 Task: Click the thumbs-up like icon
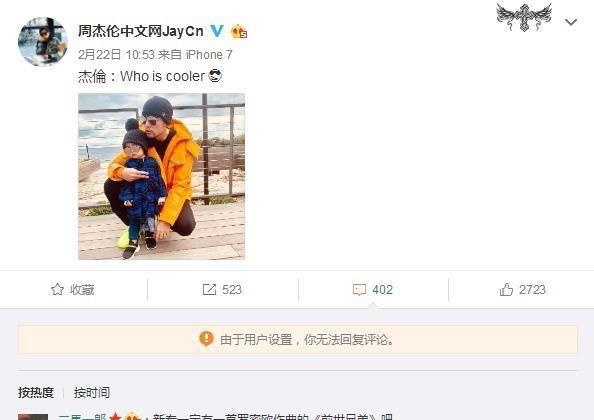(506, 289)
